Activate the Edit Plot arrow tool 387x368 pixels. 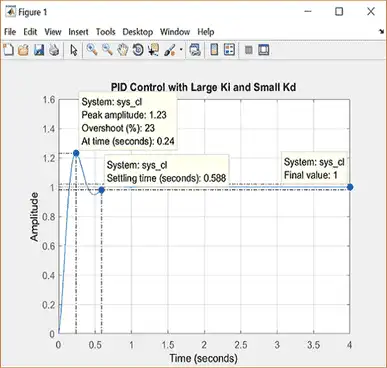pyautogui.click(x=74, y=50)
